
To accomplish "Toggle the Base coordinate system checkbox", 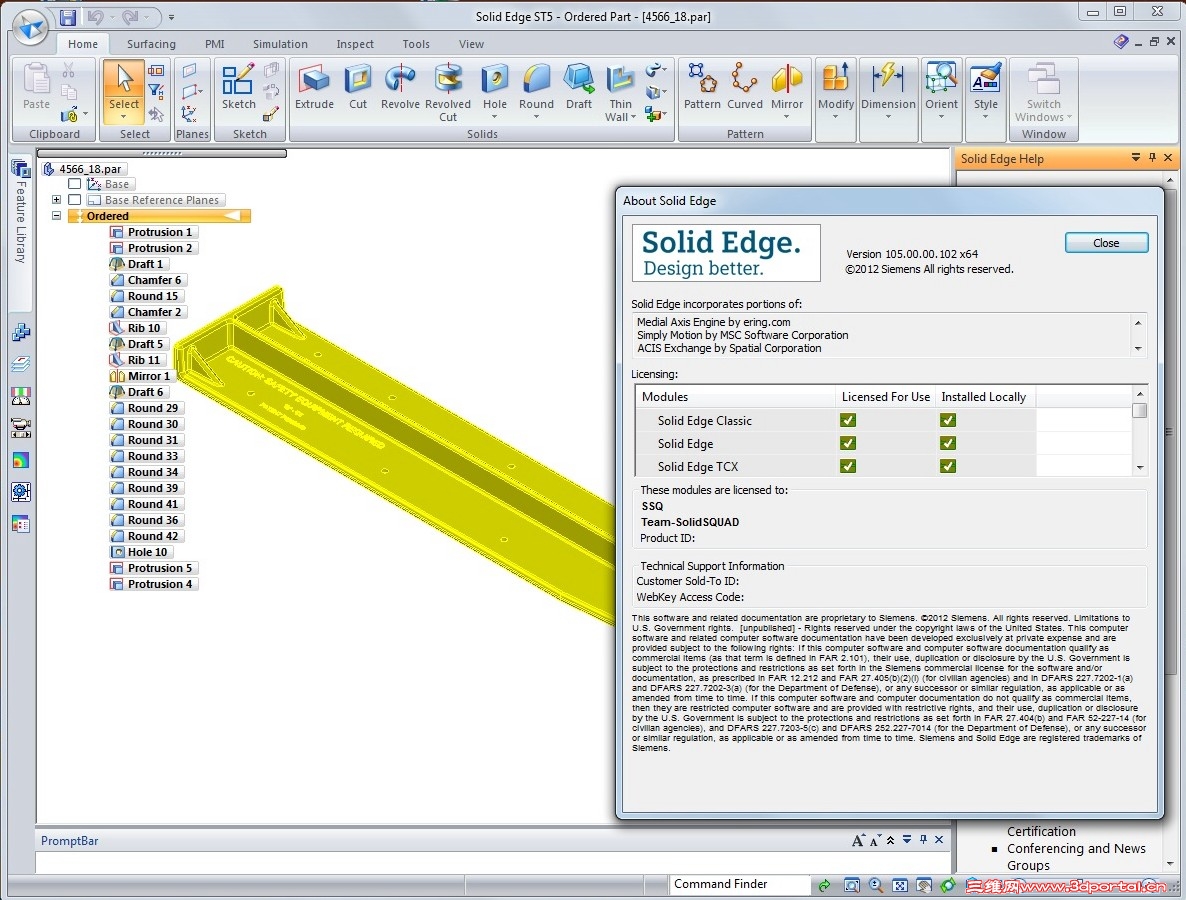I will pyautogui.click(x=74, y=184).
